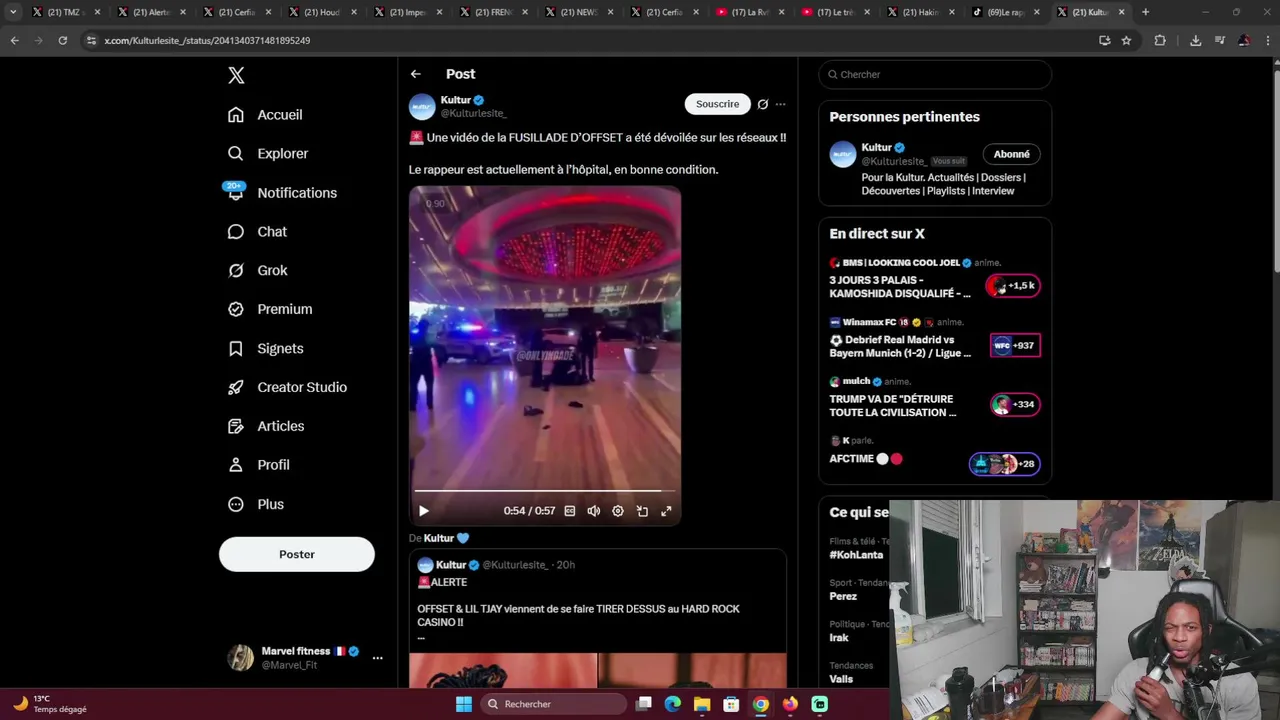Open the post's three-dot more menu
This screenshot has height=720, width=1280.
pyautogui.click(x=781, y=104)
